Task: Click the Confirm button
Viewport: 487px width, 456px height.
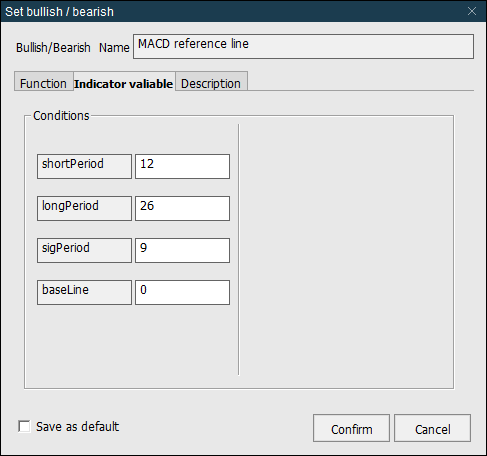Action: [x=351, y=428]
